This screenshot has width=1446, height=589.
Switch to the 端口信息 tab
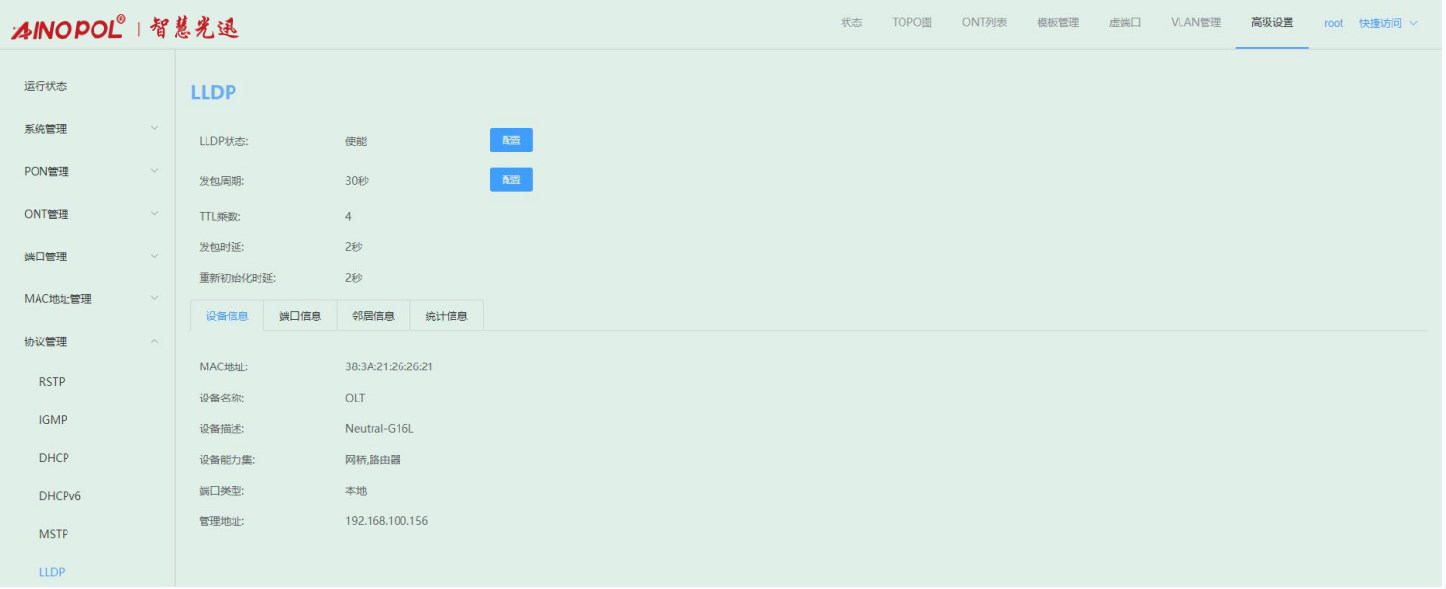pyautogui.click(x=300, y=316)
